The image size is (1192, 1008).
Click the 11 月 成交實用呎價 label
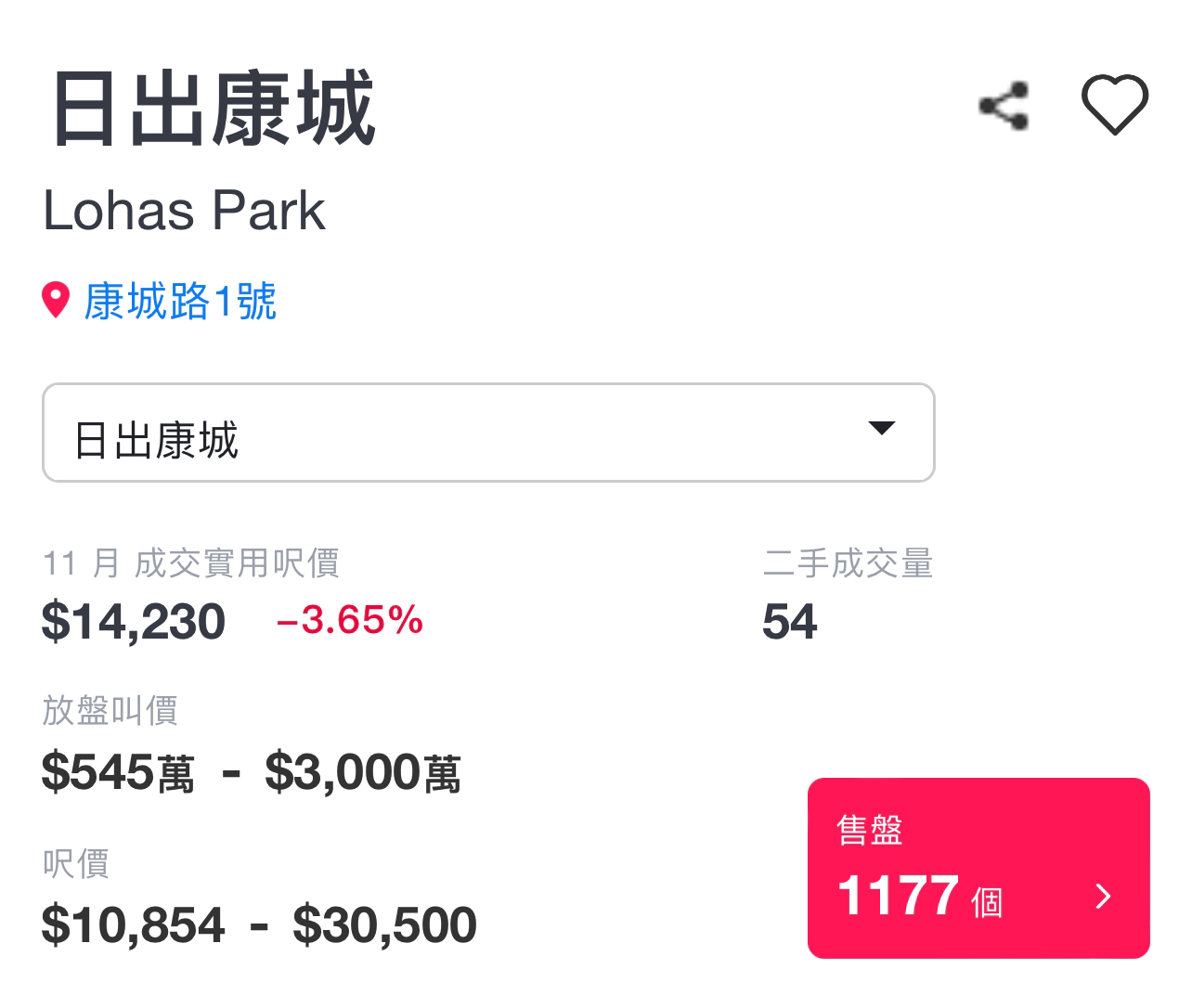191,563
